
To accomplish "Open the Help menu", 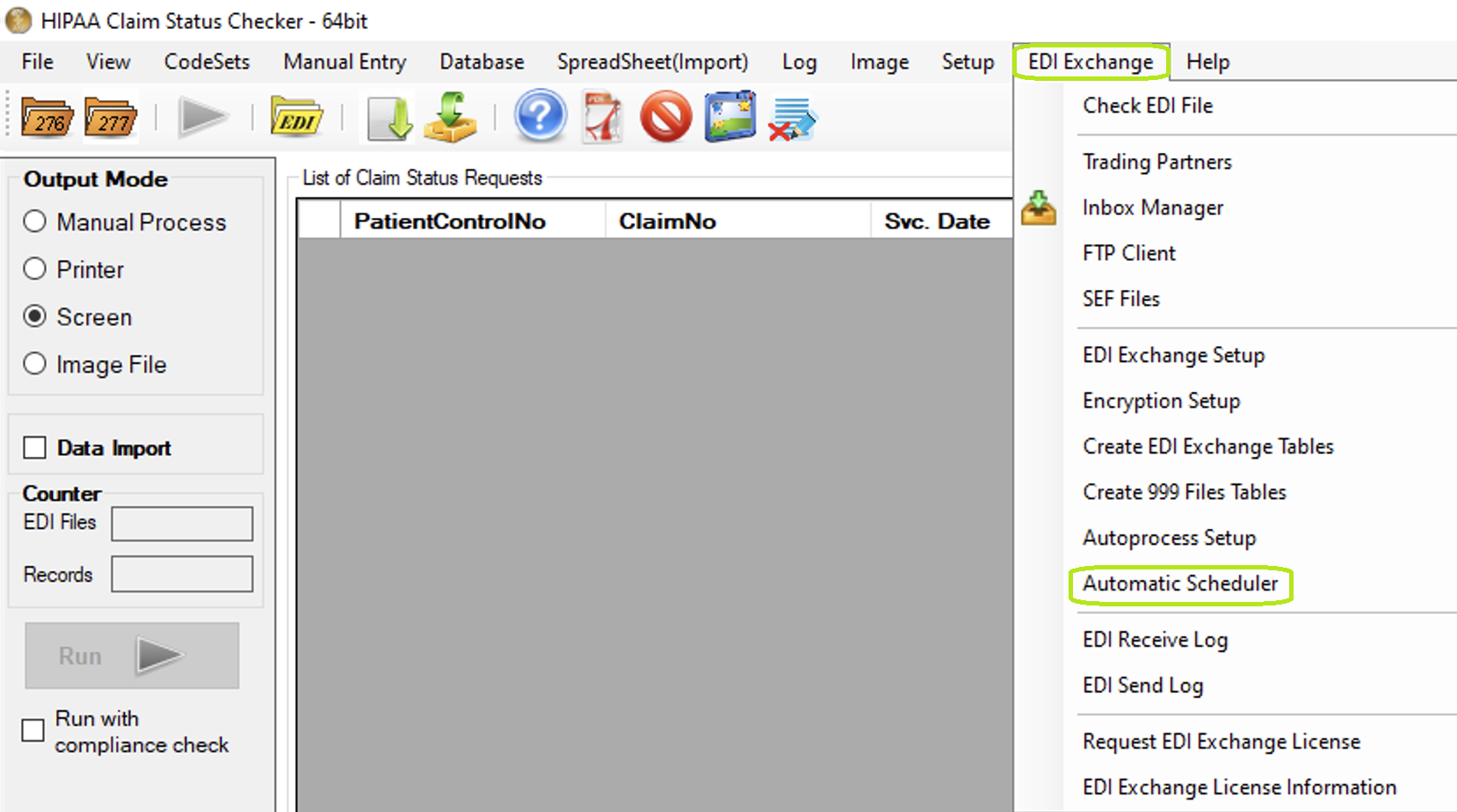I will pos(1208,62).
